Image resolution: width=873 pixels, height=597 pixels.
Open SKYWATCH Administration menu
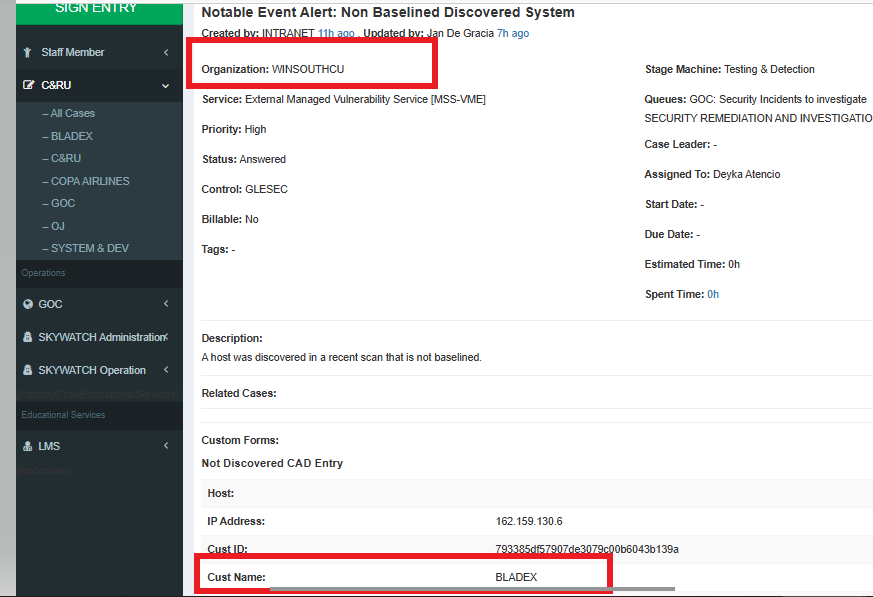click(x=102, y=337)
